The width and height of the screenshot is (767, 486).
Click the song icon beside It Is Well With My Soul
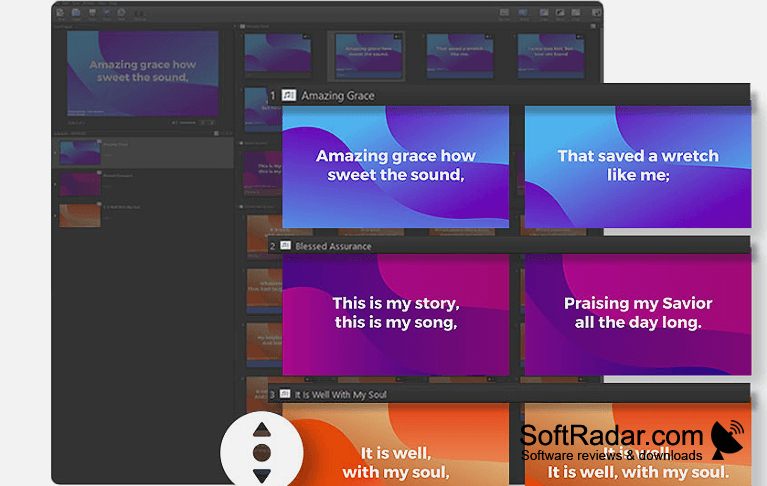285,394
